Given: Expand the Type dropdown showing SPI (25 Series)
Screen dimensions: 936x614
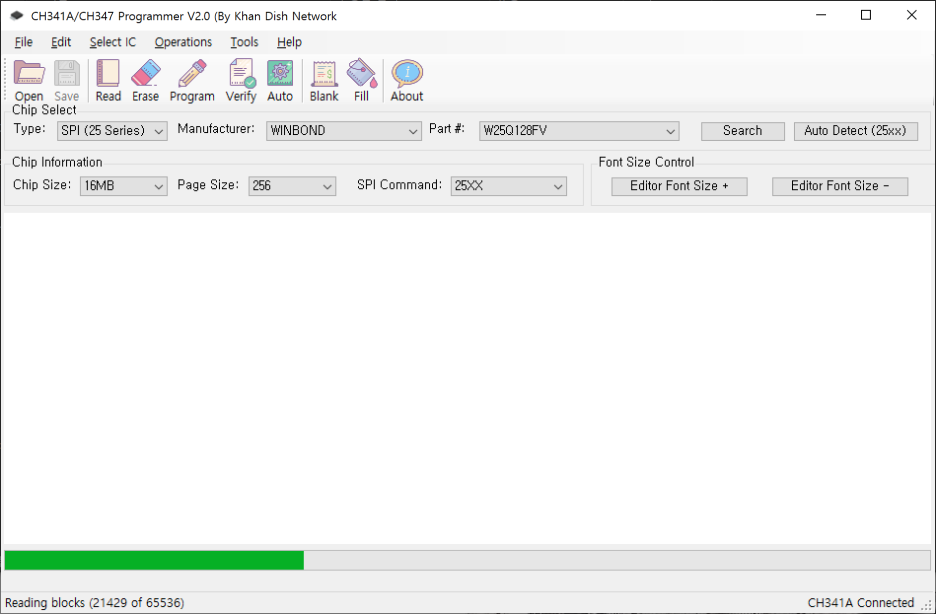Looking at the screenshot, I should [x=112, y=131].
